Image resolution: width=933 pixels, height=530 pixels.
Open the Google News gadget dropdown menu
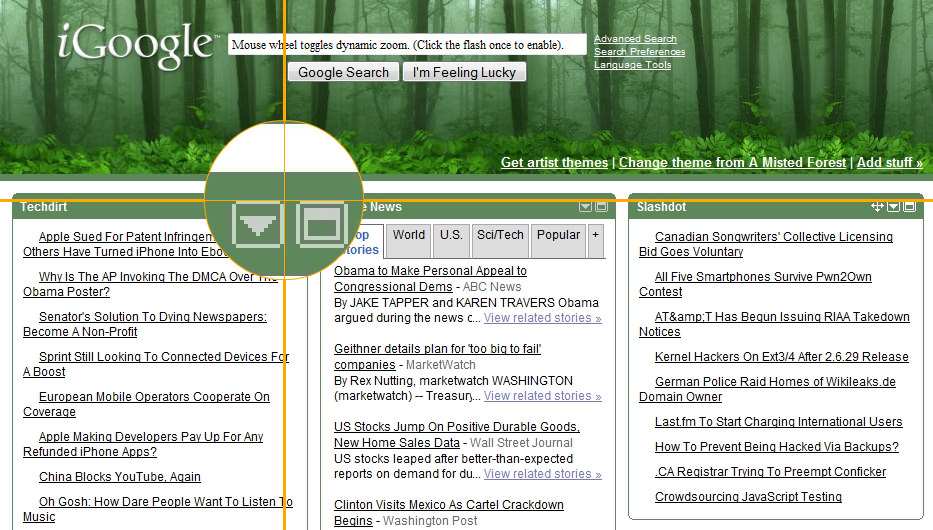[586, 207]
